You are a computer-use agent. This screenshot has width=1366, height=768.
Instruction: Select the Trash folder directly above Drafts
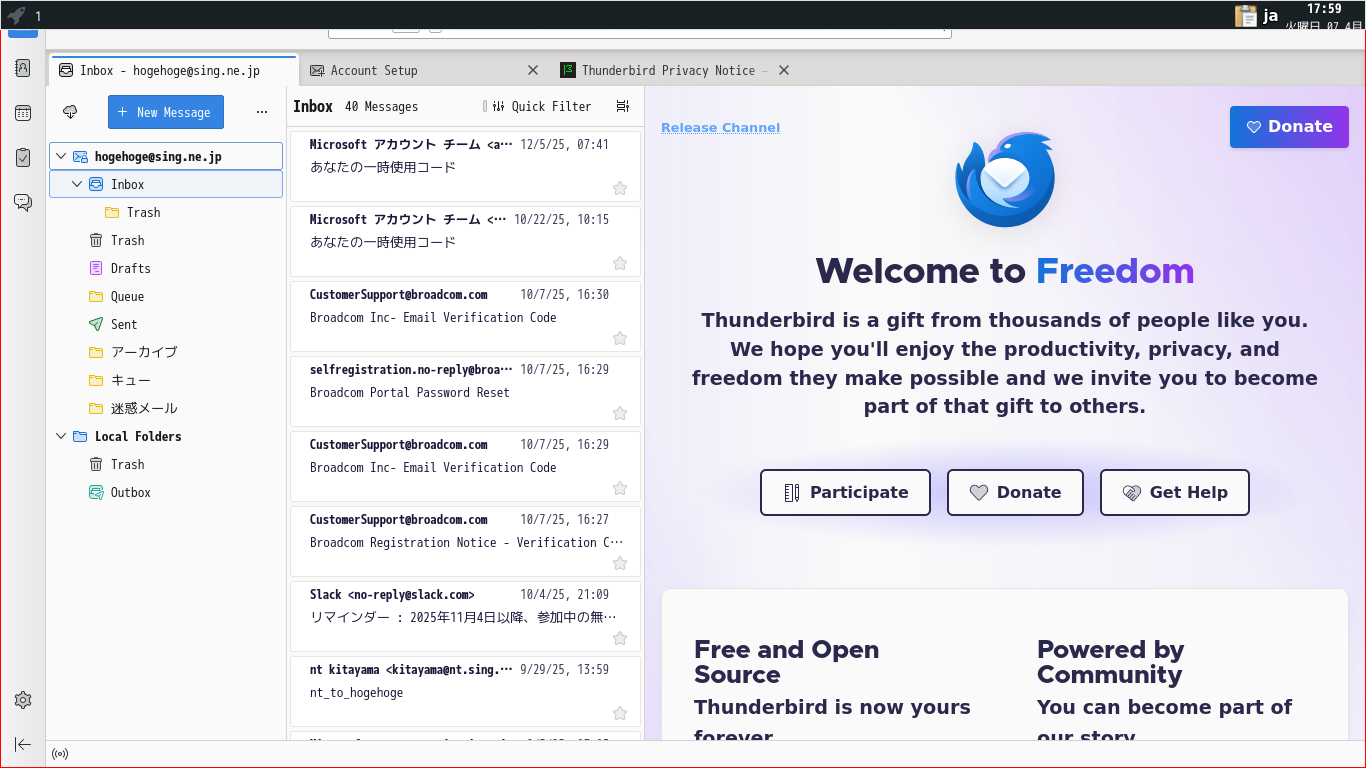point(166,240)
